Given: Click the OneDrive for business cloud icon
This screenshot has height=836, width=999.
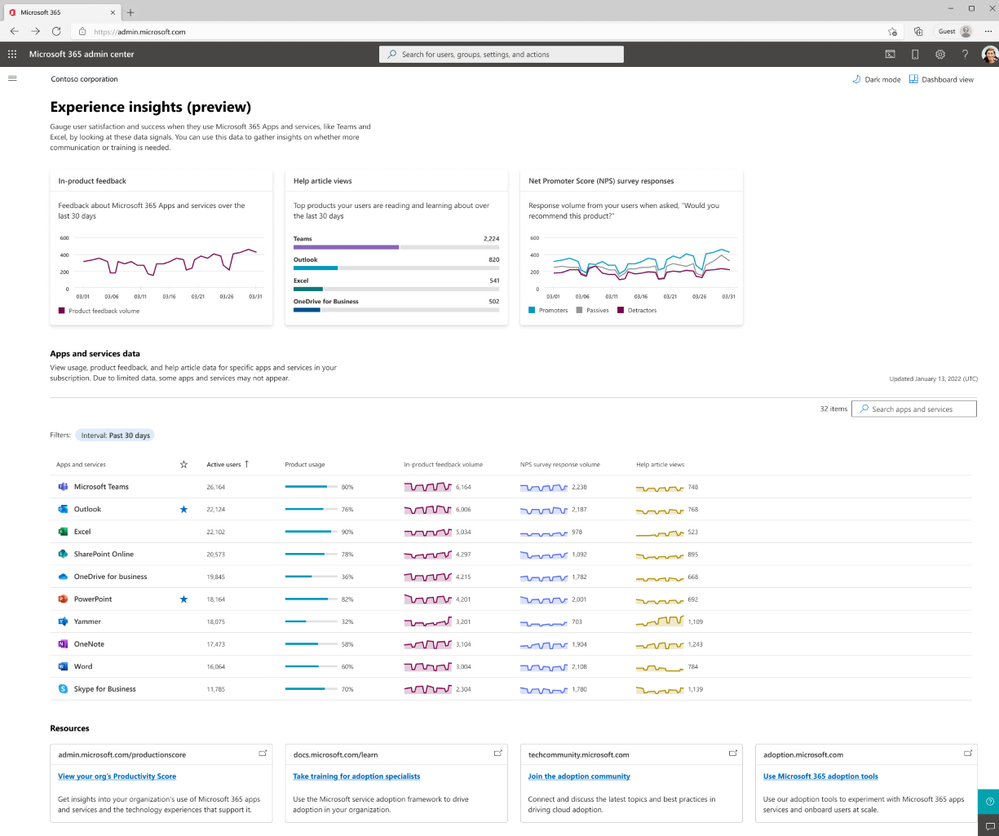Looking at the screenshot, I should 63,577.
